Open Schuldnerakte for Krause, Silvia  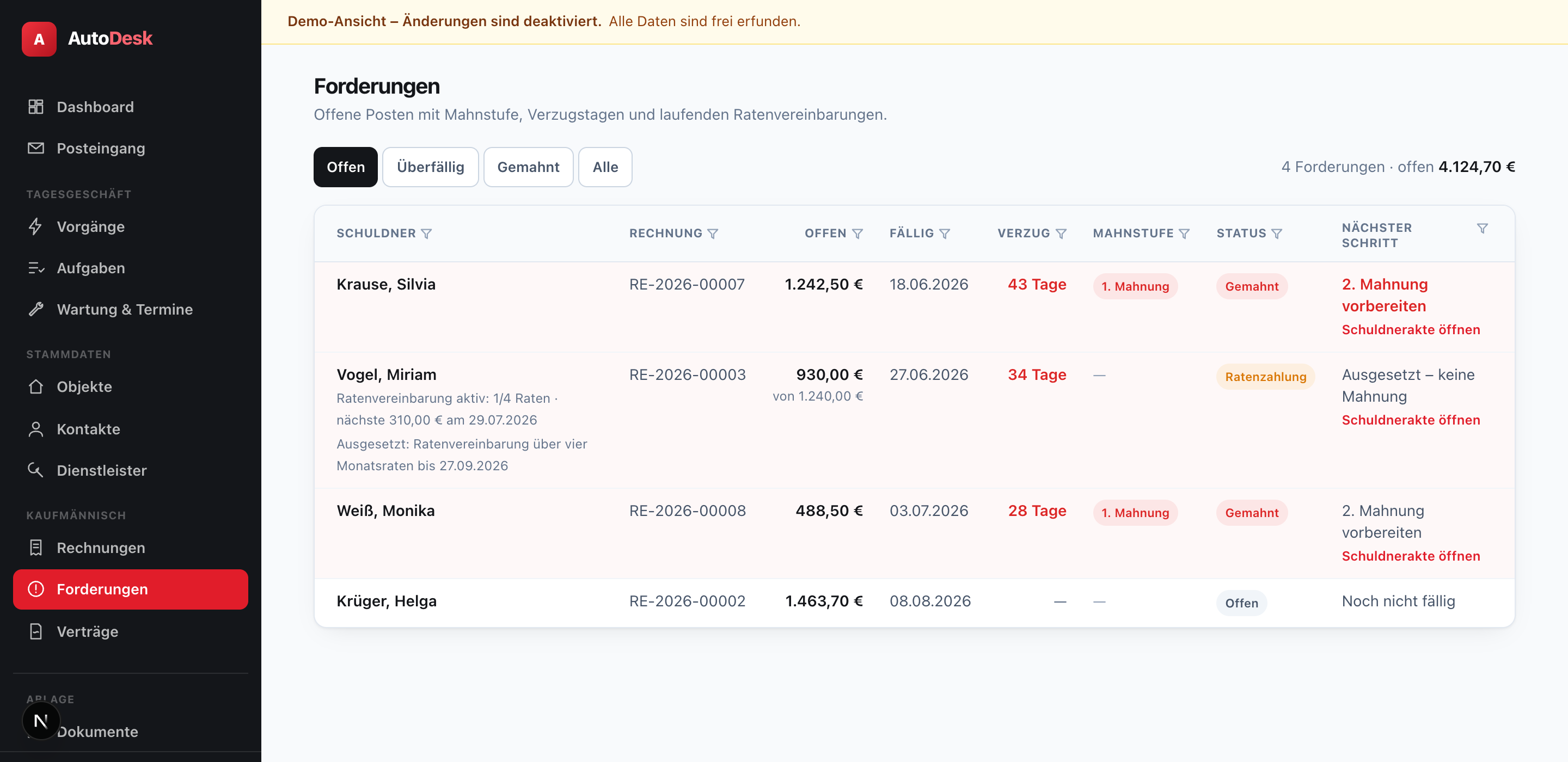(1411, 329)
